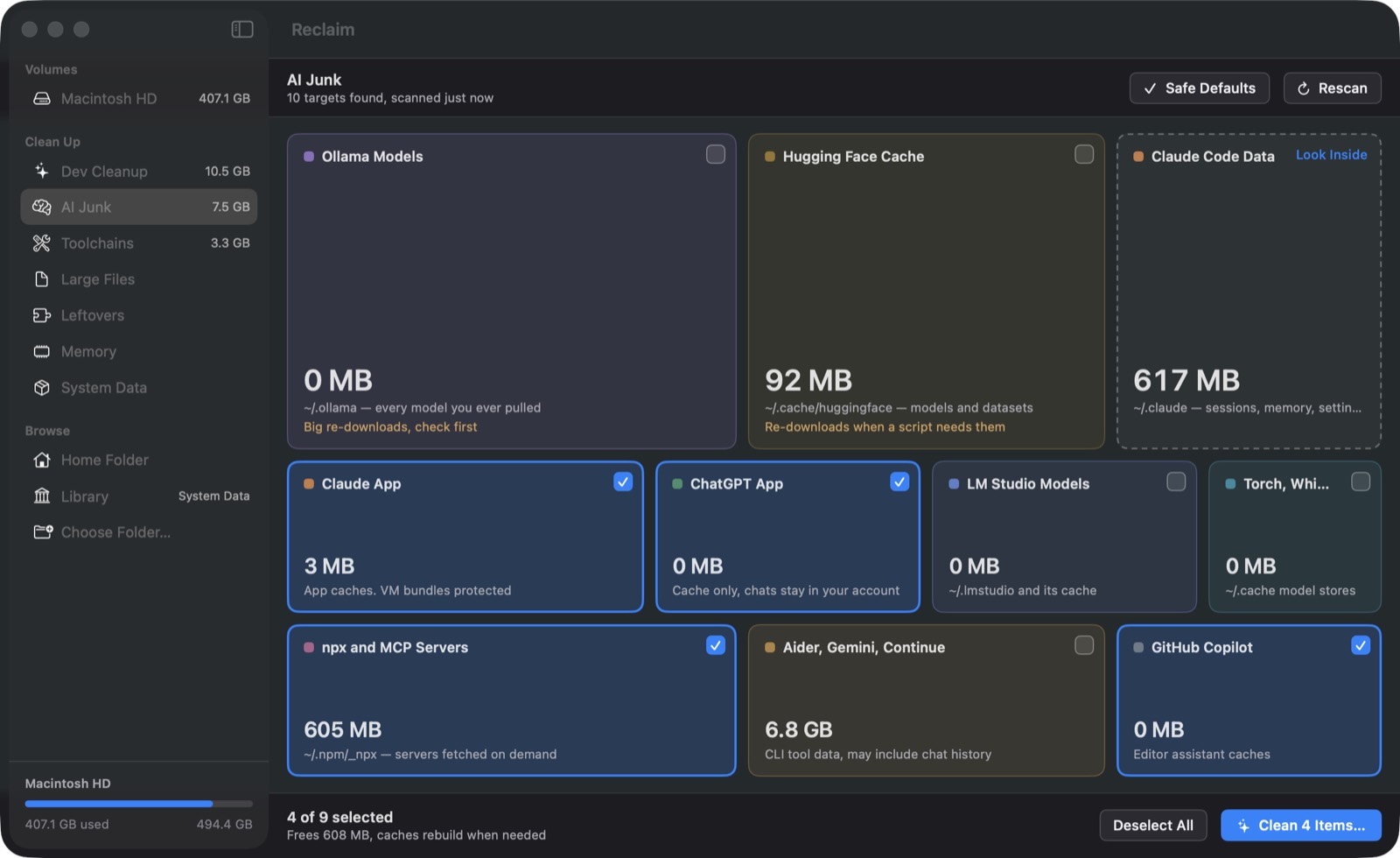The height and width of the screenshot is (858, 1400).
Task: Click "Big re-downloads, check first" warning
Action: (x=390, y=427)
